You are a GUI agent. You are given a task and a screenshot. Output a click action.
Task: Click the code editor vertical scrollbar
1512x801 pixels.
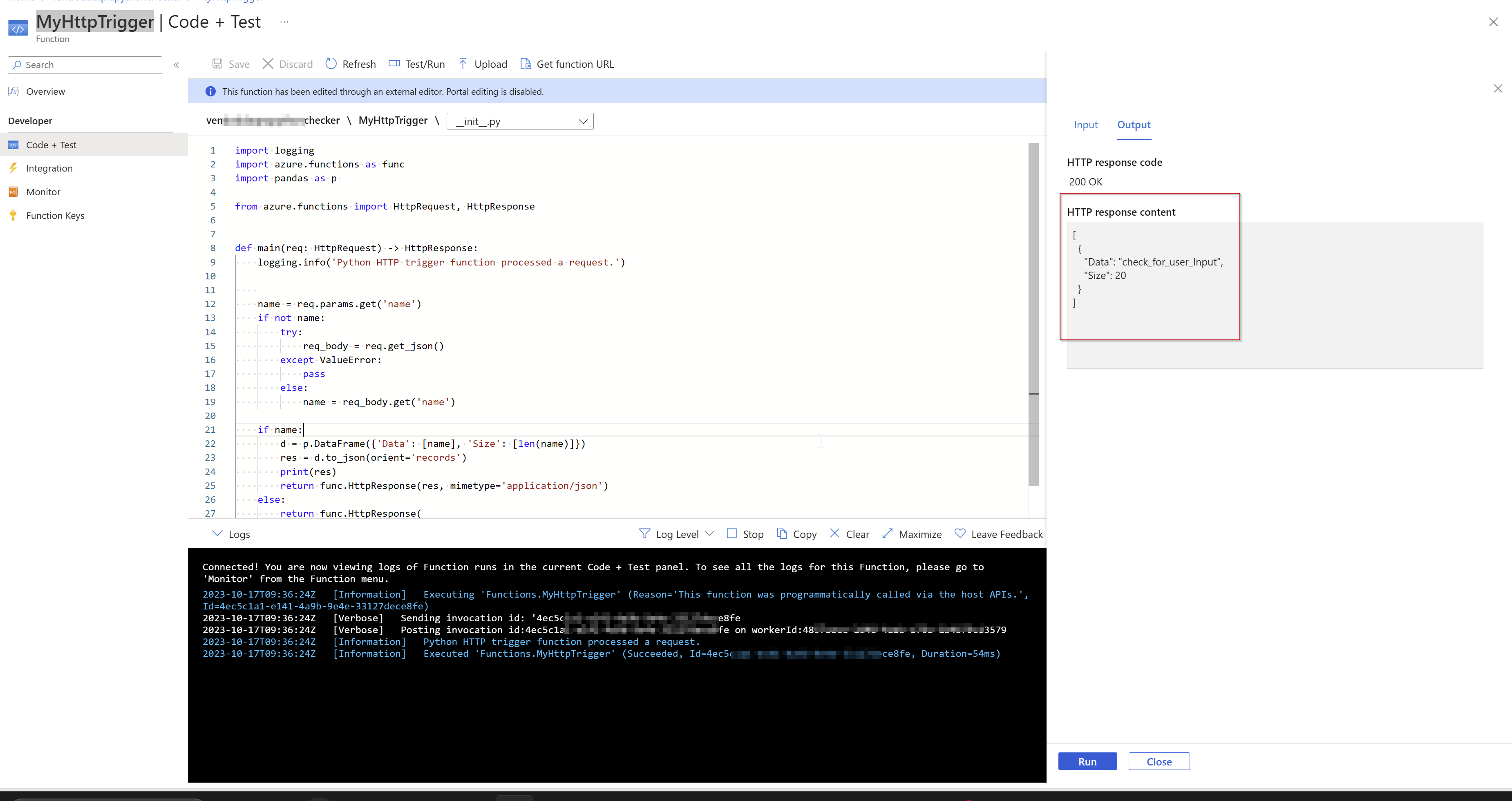1033,315
